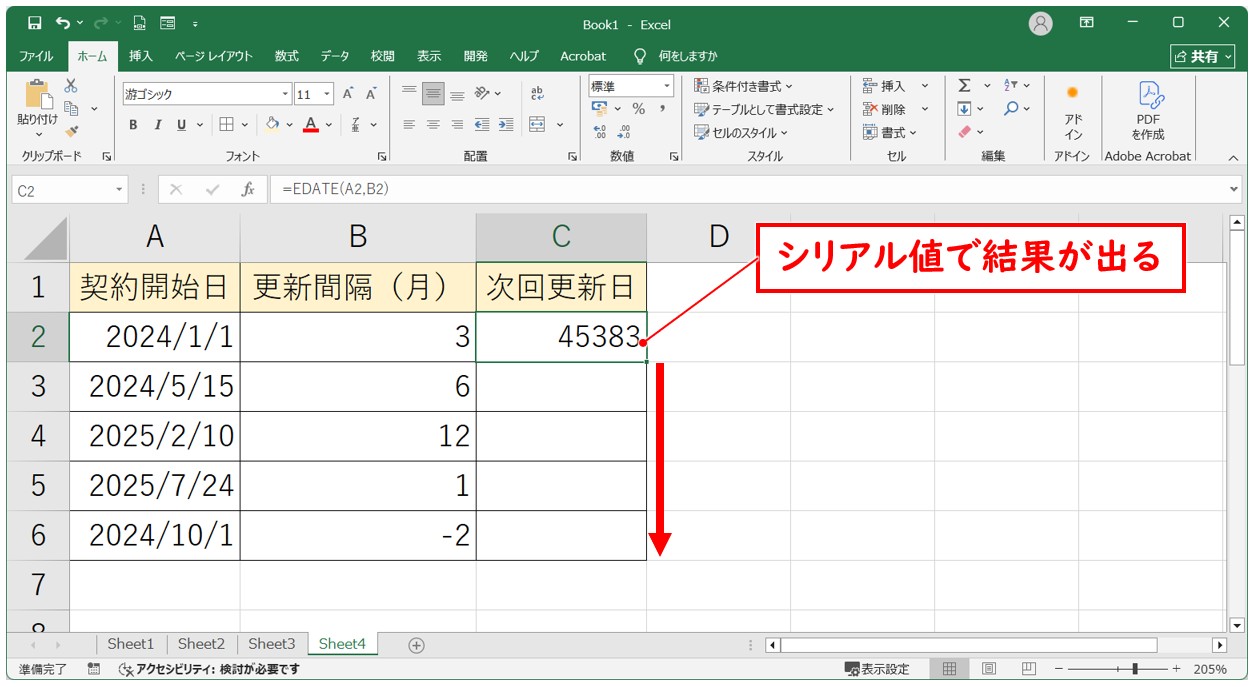Open 表示設定 in status bar
Image resolution: width=1255 pixels, height=687 pixels.
pyautogui.click(x=877, y=669)
